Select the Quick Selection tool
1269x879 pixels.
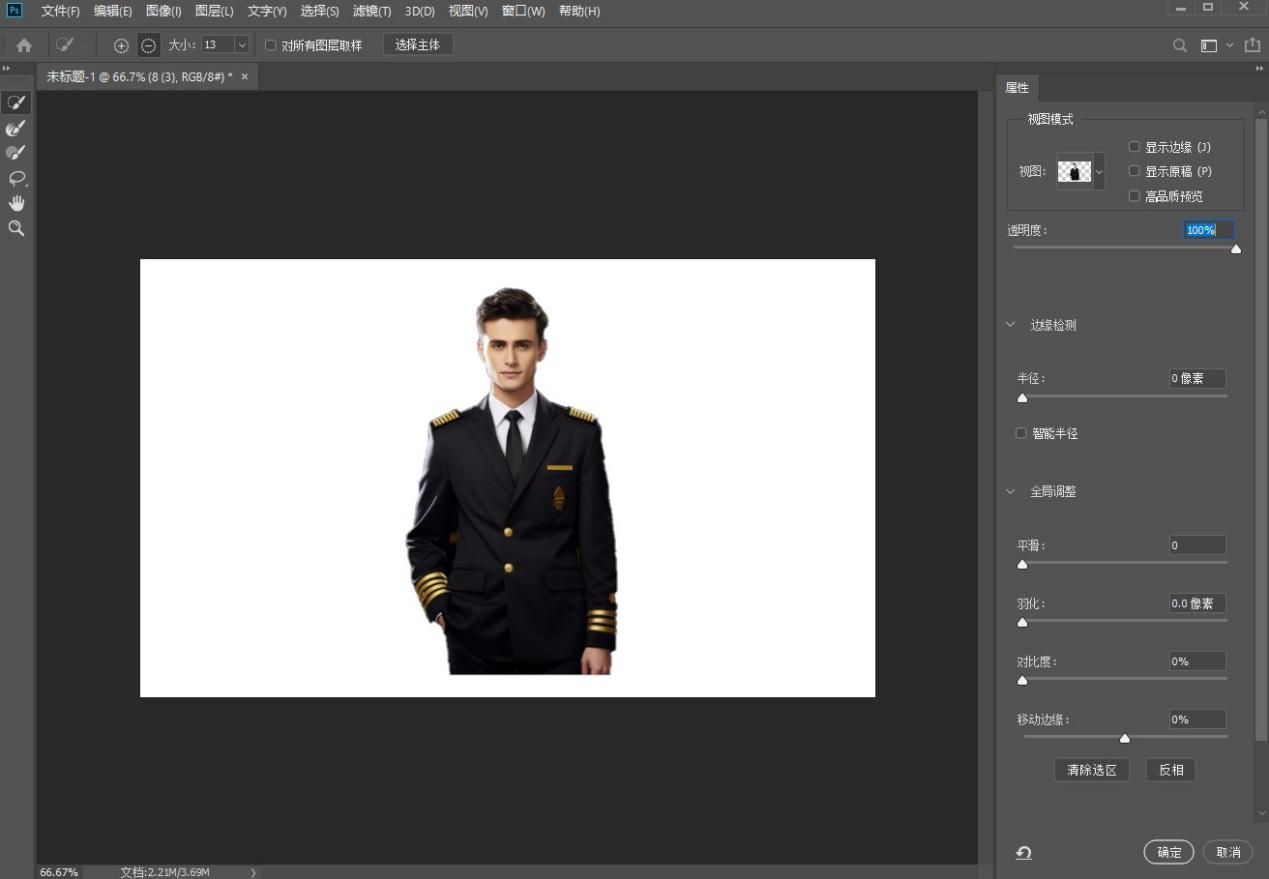[x=16, y=102]
